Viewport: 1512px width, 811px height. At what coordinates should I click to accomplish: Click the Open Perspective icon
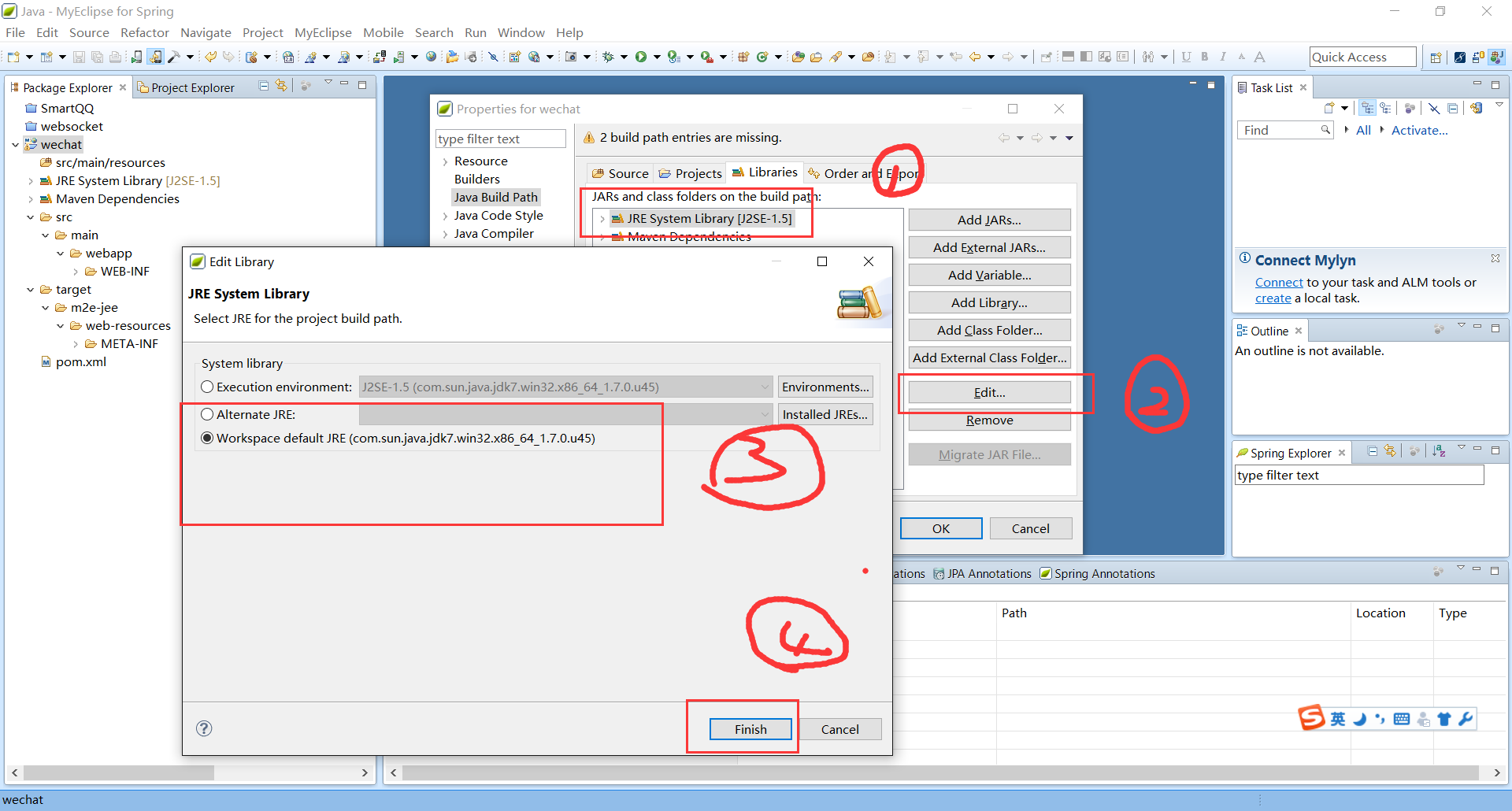pos(1436,57)
